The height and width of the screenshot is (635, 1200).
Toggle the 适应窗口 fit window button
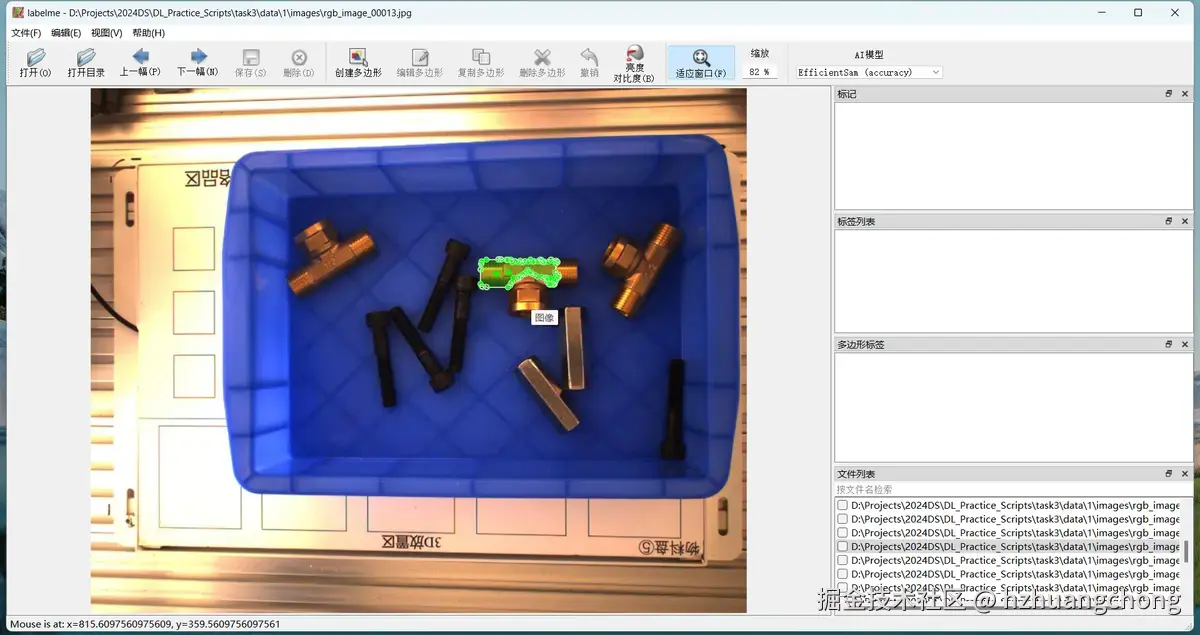[x=701, y=63]
